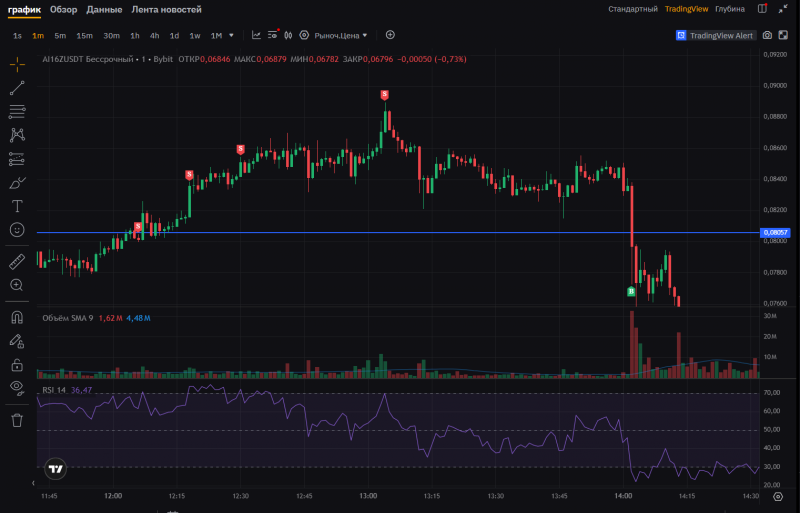The height and width of the screenshot is (513, 800).
Task: Switch to the 1w timeframe
Action: tap(194, 36)
